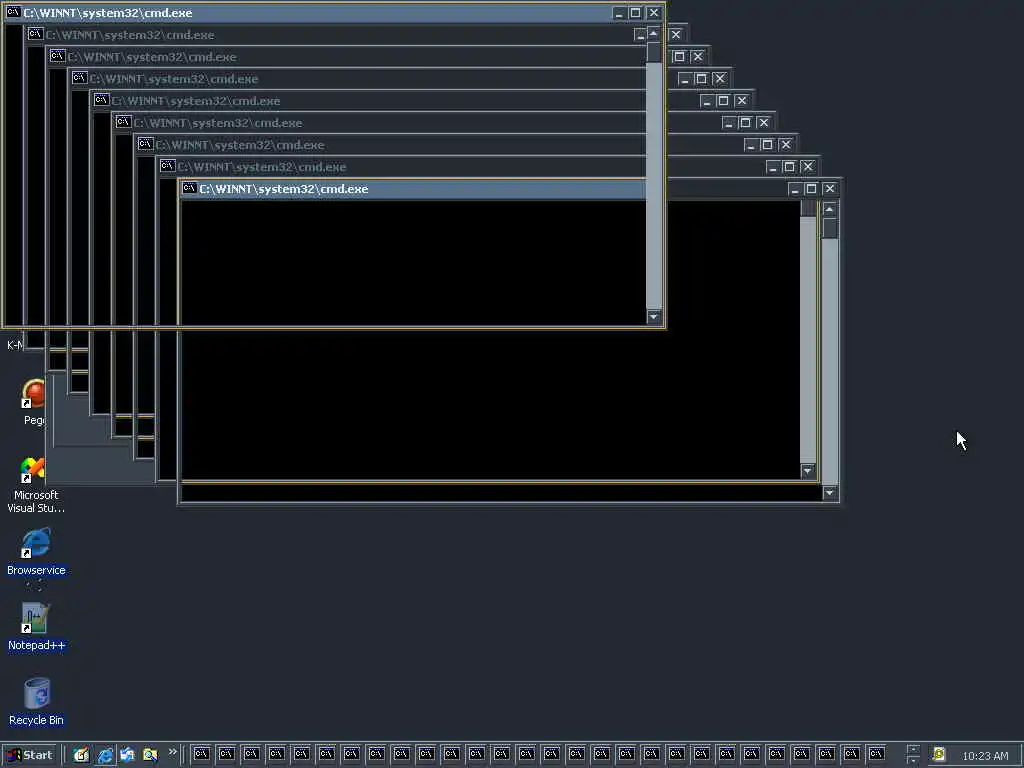Viewport: 1024px width, 768px height.
Task: Click outer scrollbar thumb of lowest cascaded cmd window
Action: (x=829, y=228)
